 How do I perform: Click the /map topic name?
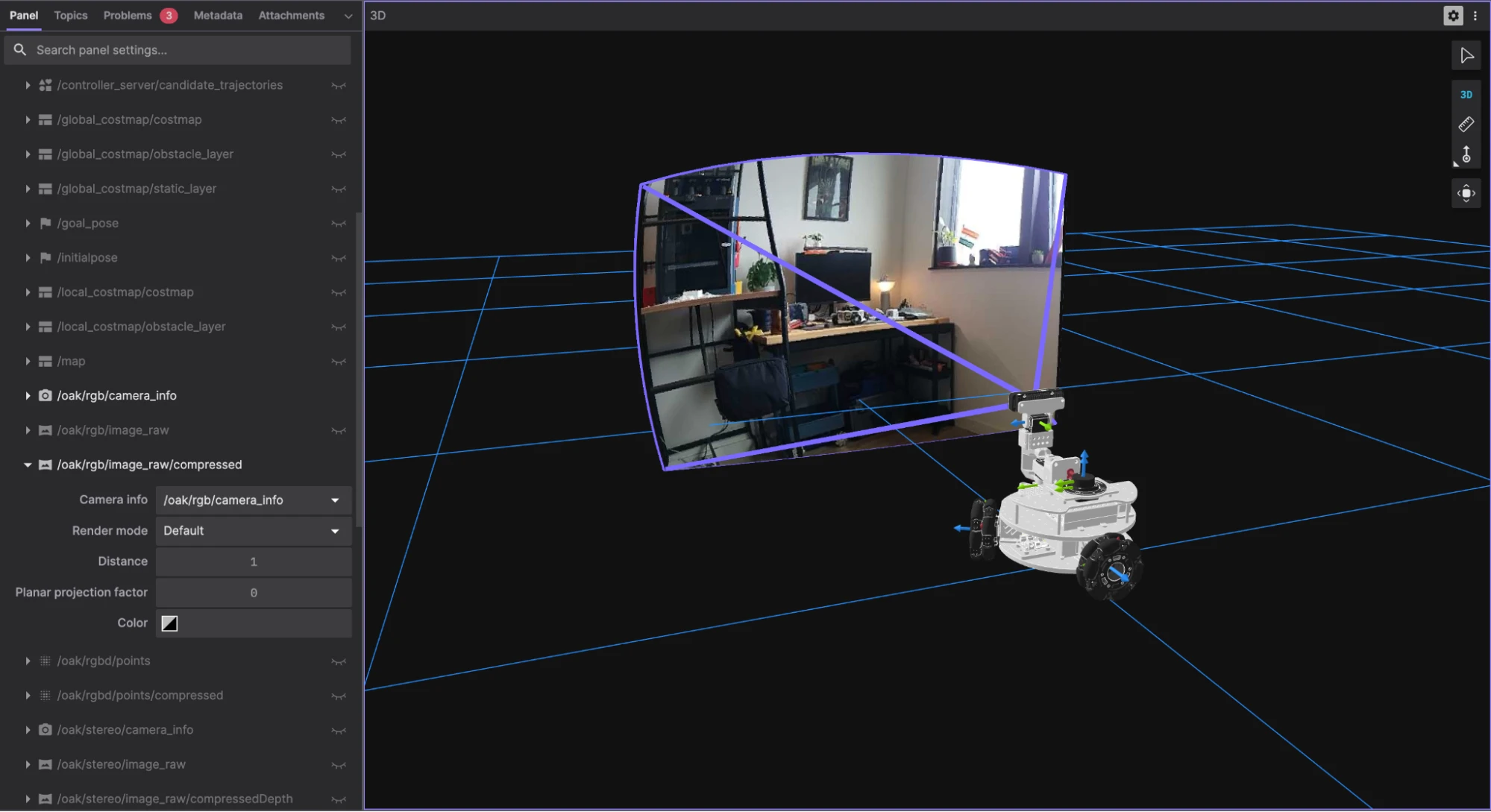[x=72, y=362]
